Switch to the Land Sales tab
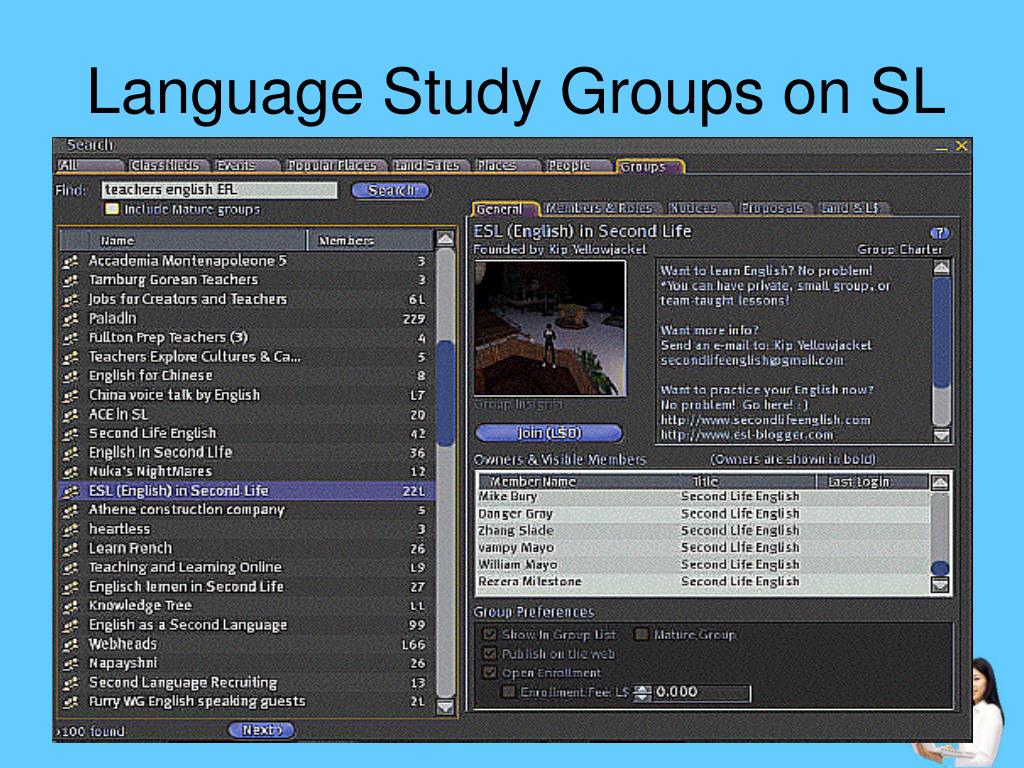Viewport: 1024px width, 768px height. 430,166
